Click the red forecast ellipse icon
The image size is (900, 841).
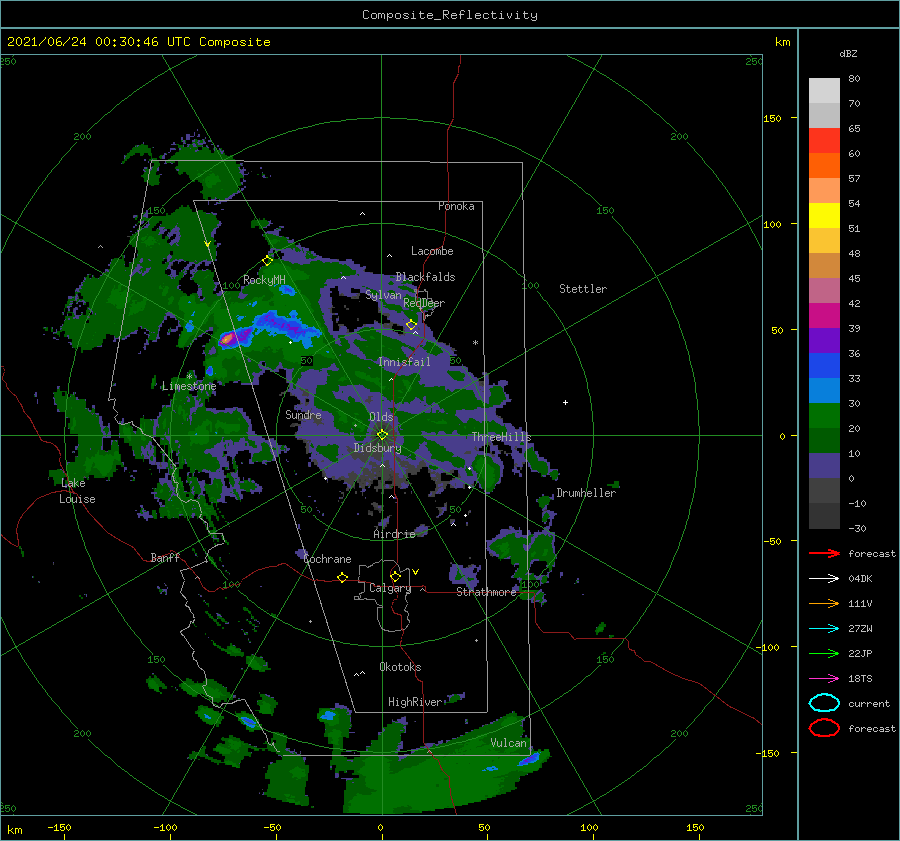[x=824, y=728]
